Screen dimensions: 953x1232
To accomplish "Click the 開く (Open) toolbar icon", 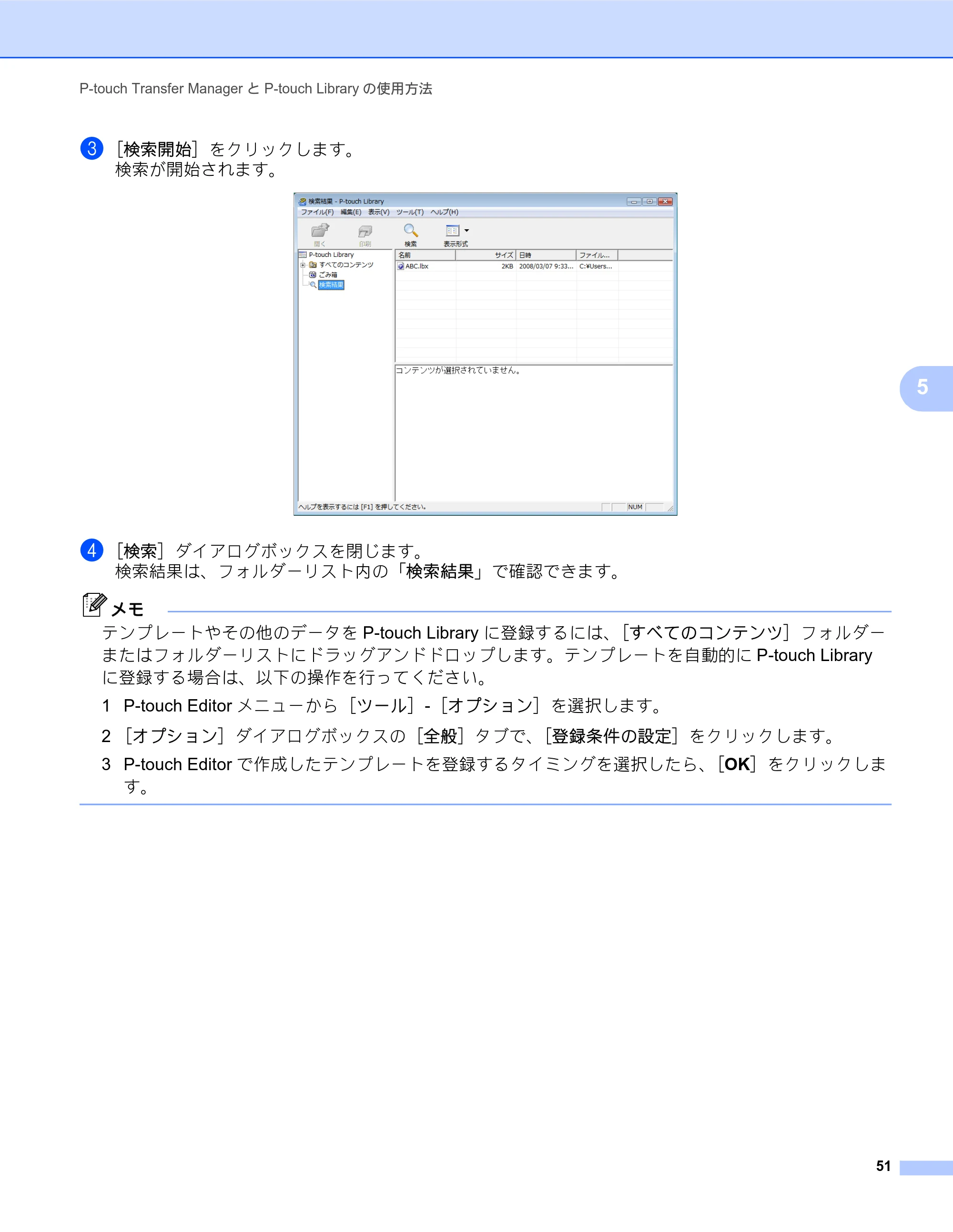I will (320, 231).
